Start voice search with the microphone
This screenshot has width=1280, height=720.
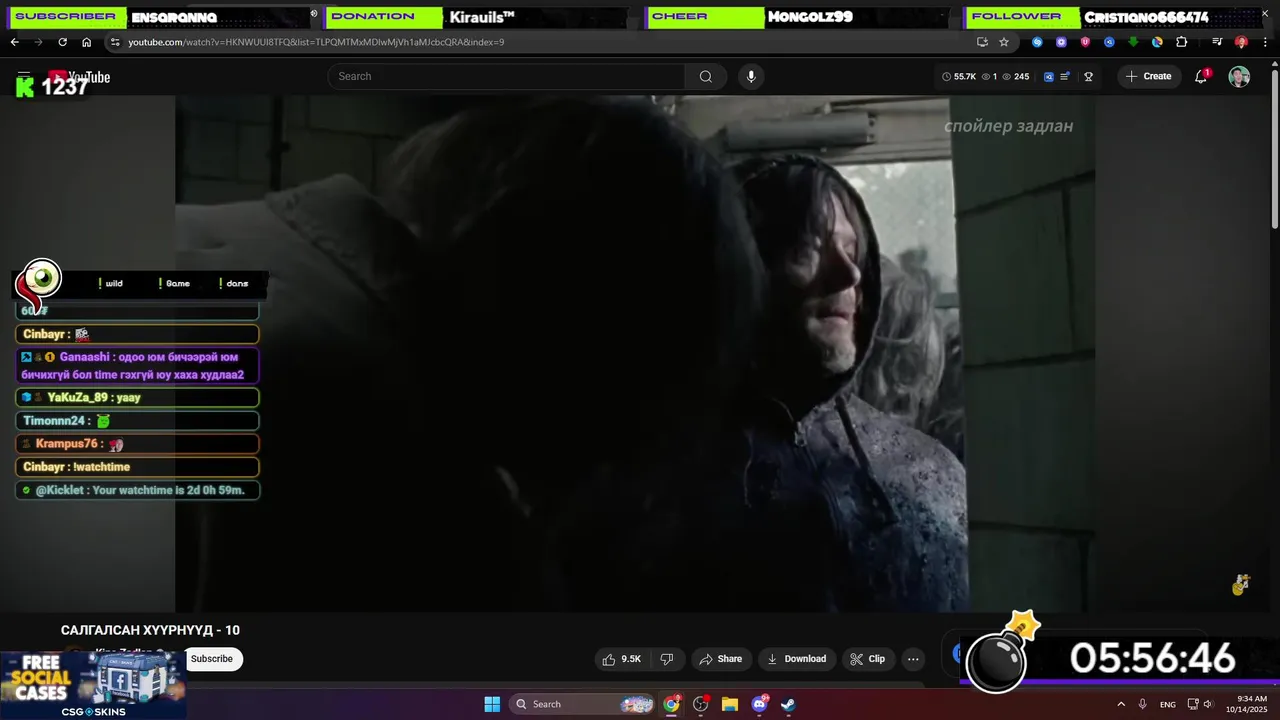751,76
